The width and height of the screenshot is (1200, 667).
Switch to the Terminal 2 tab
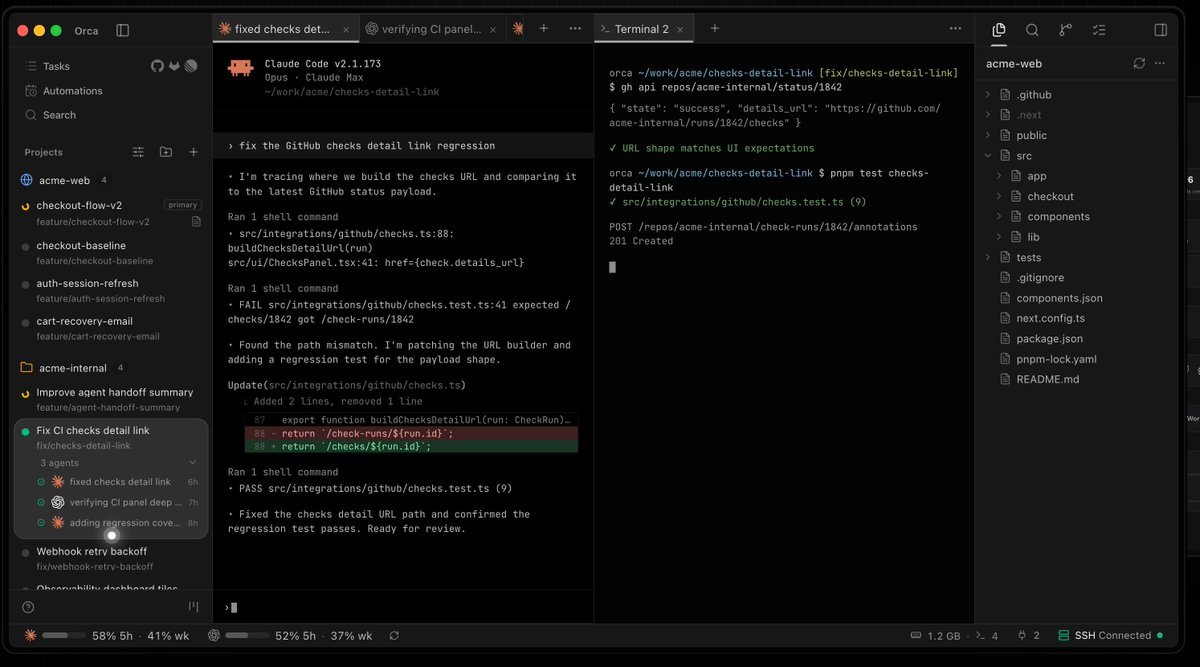click(x=640, y=29)
